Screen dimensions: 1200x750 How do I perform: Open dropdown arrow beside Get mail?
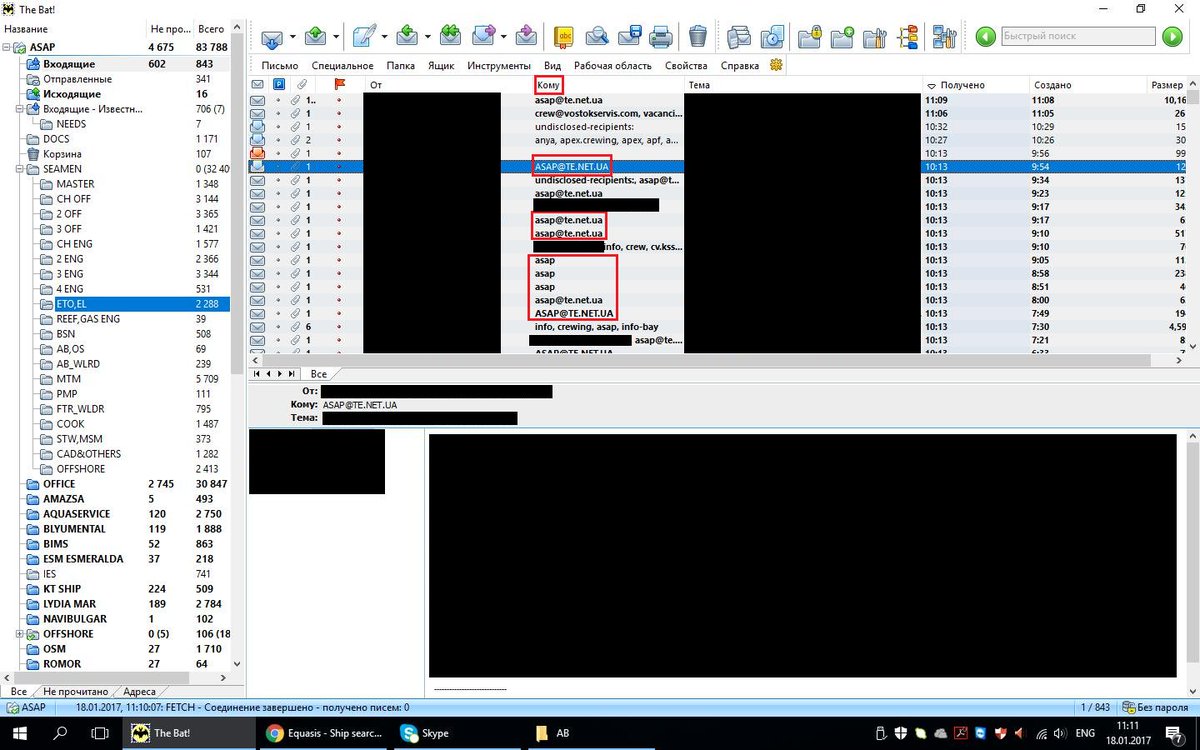(x=293, y=38)
